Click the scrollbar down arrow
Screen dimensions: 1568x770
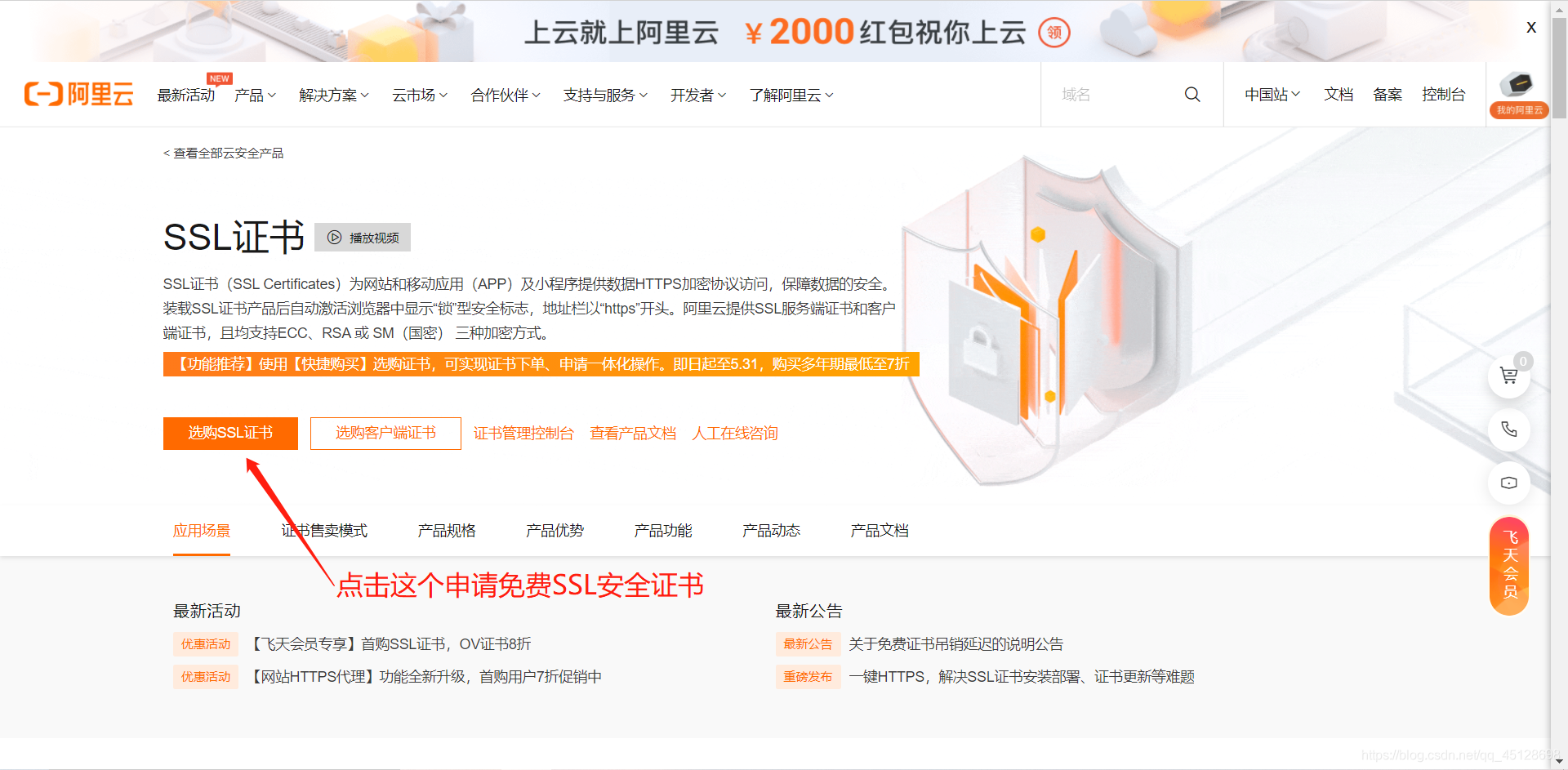point(1559,761)
